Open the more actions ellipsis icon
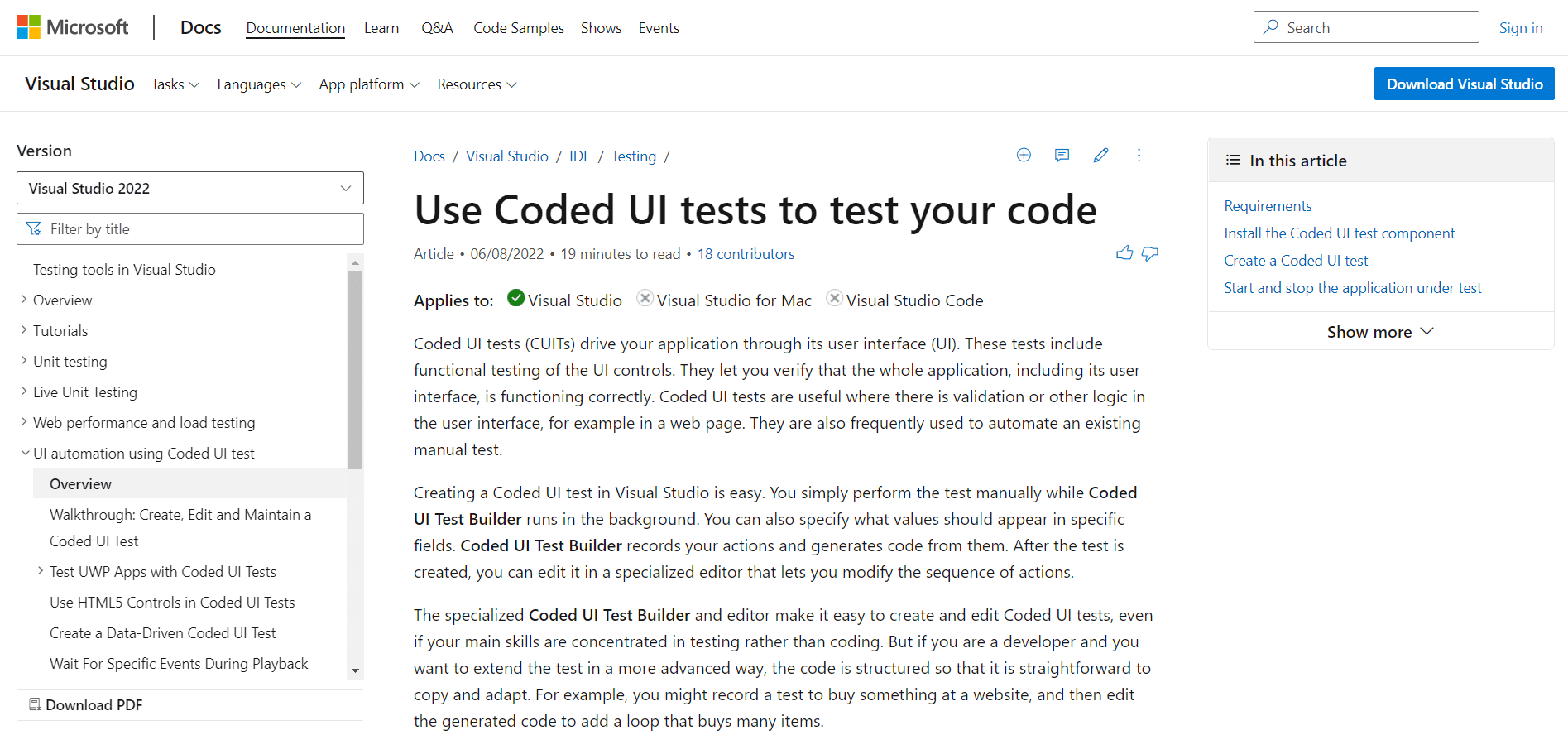This screenshot has height=740, width=1568. tap(1139, 156)
